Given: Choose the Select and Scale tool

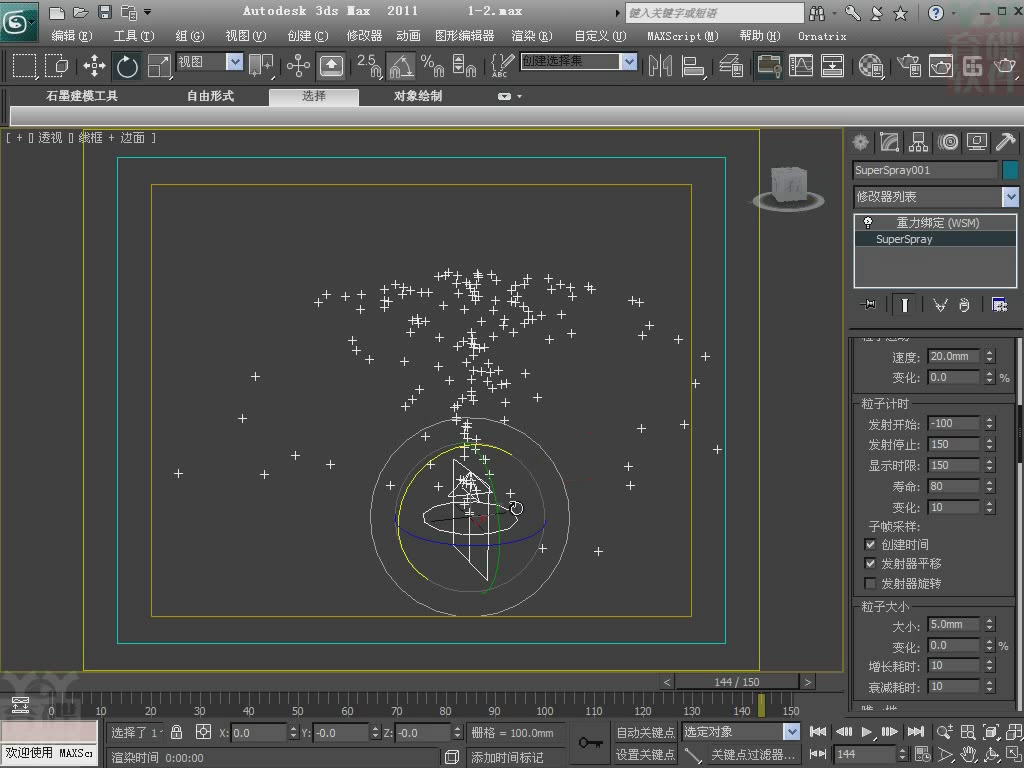Looking at the screenshot, I should [x=159, y=65].
